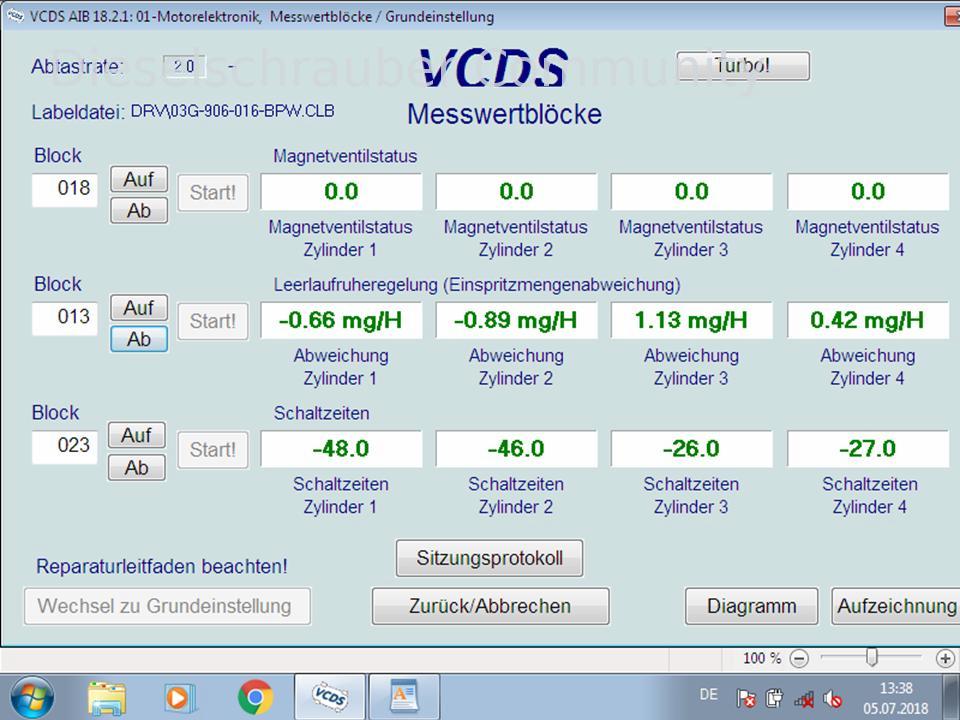The height and width of the screenshot is (720, 960).
Task: Click the -26.0 Schaltzeiten value
Action: (692, 449)
